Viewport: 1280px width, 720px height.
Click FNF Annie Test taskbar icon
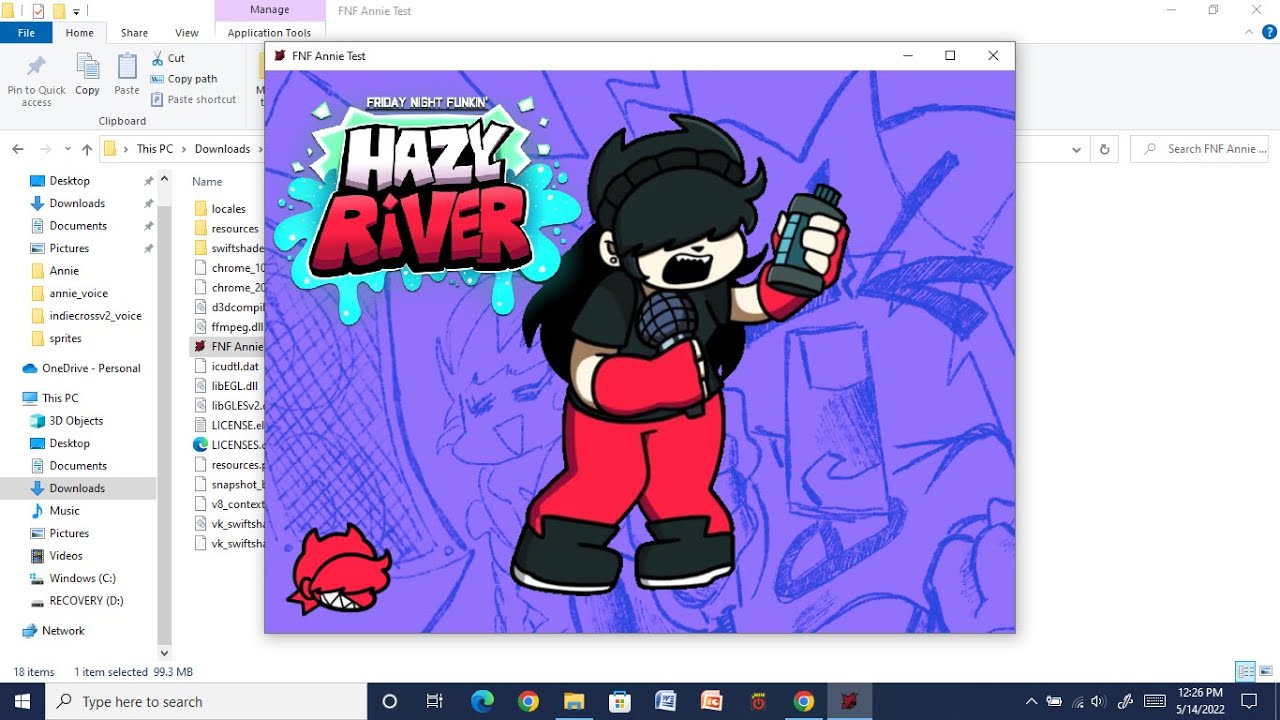click(x=850, y=701)
